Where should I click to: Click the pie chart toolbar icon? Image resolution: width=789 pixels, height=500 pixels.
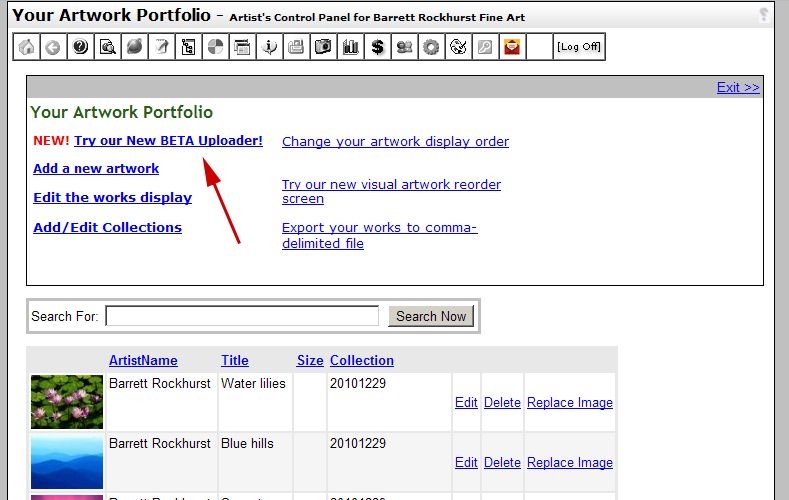215,47
